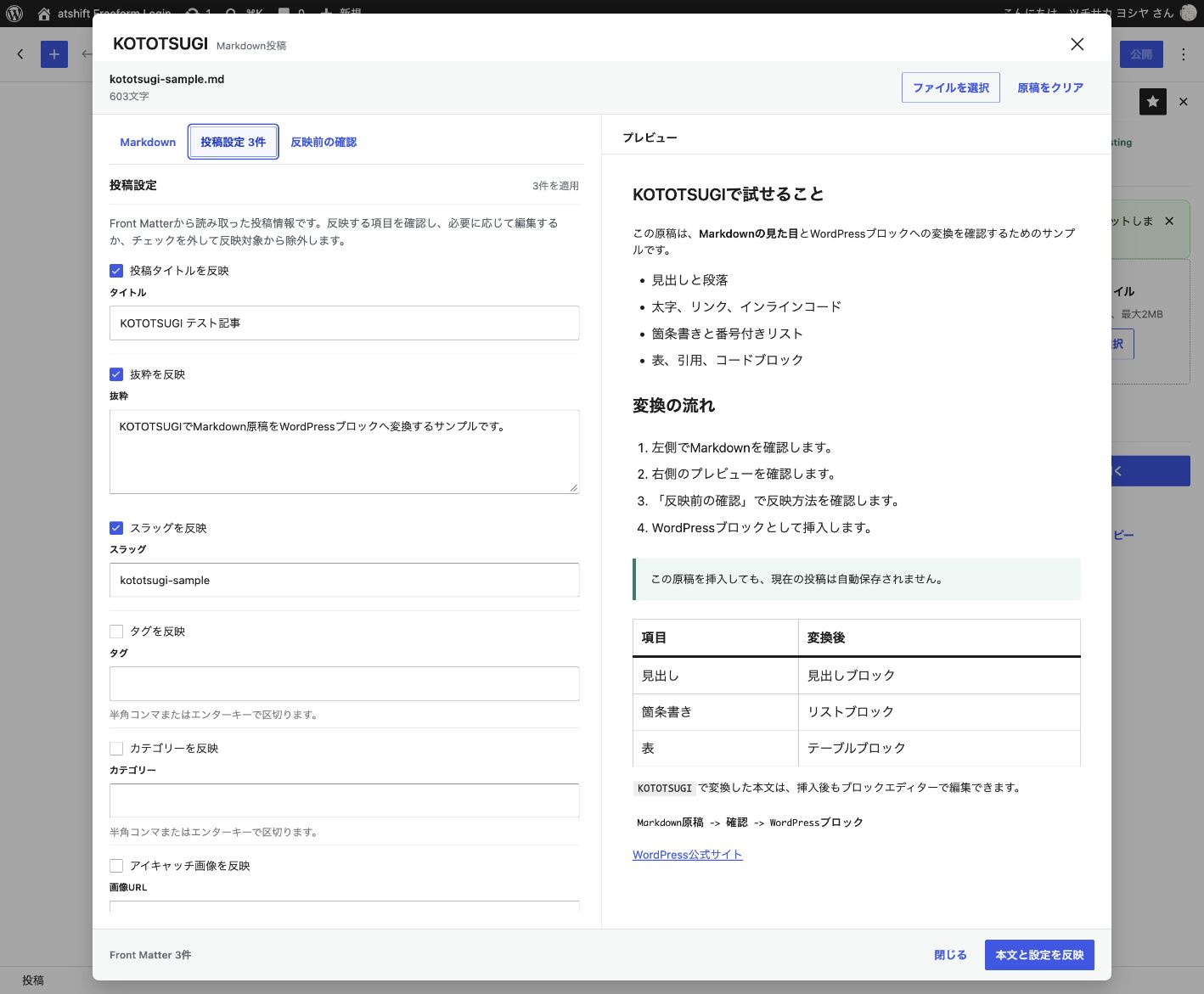This screenshot has height=994, width=1204.
Task: Open the WordPress公式サイト link in preview
Action: point(688,855)
